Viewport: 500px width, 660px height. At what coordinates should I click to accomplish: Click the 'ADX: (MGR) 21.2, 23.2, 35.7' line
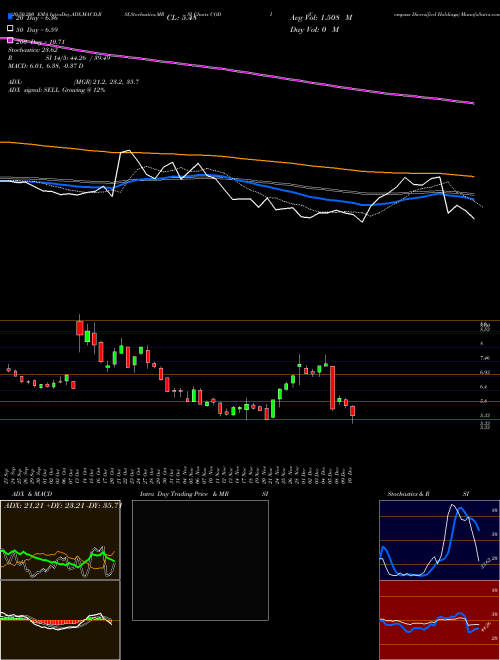point(73,82)
